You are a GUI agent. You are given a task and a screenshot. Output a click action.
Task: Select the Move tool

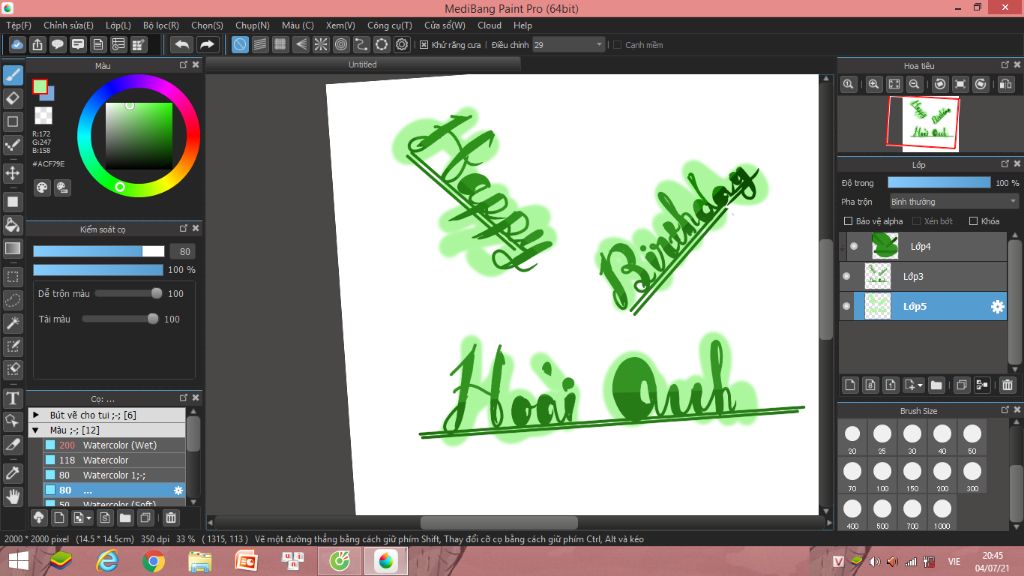(12, 173)
